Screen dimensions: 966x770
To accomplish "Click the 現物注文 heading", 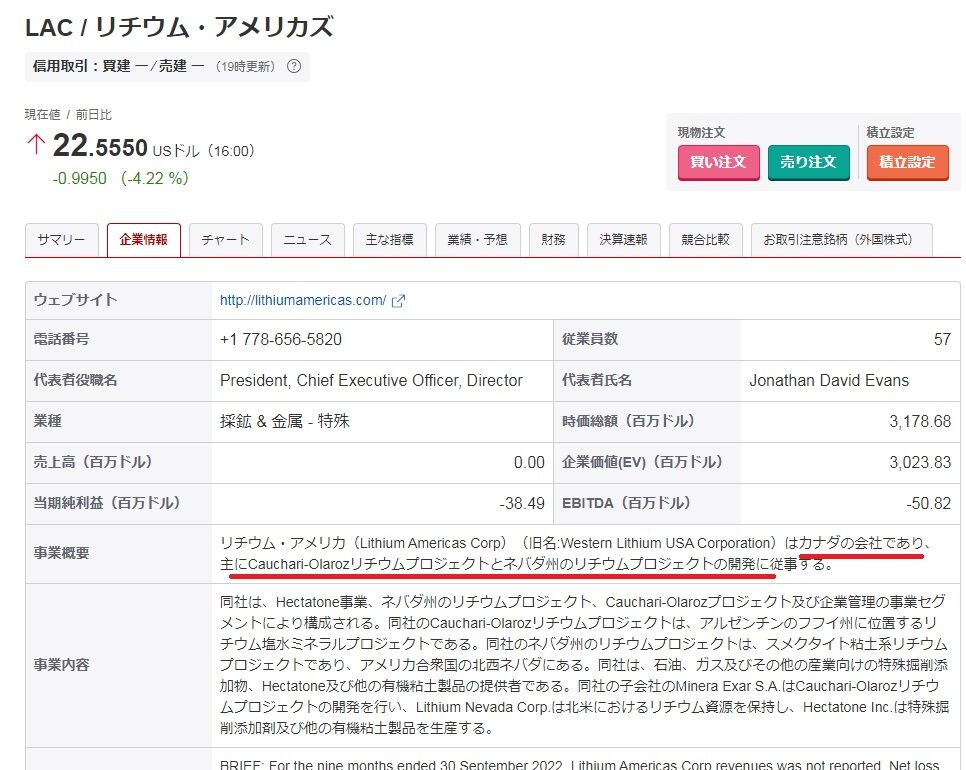I will coord(701,132).
